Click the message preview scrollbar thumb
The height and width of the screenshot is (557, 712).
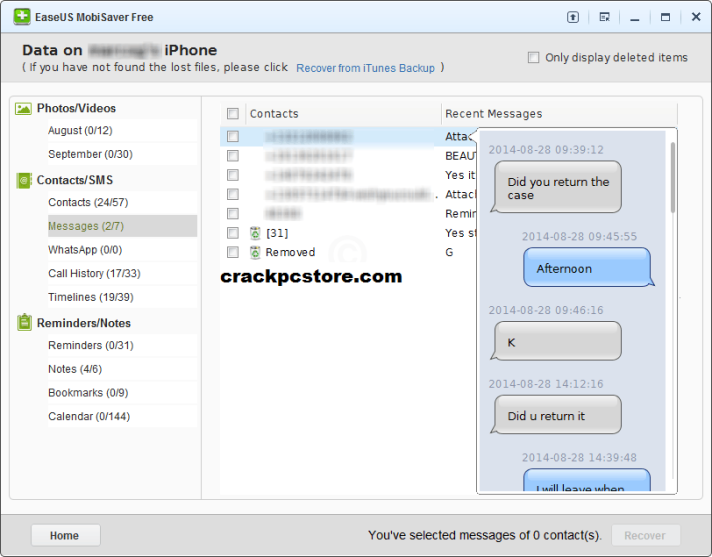point(672,177)
